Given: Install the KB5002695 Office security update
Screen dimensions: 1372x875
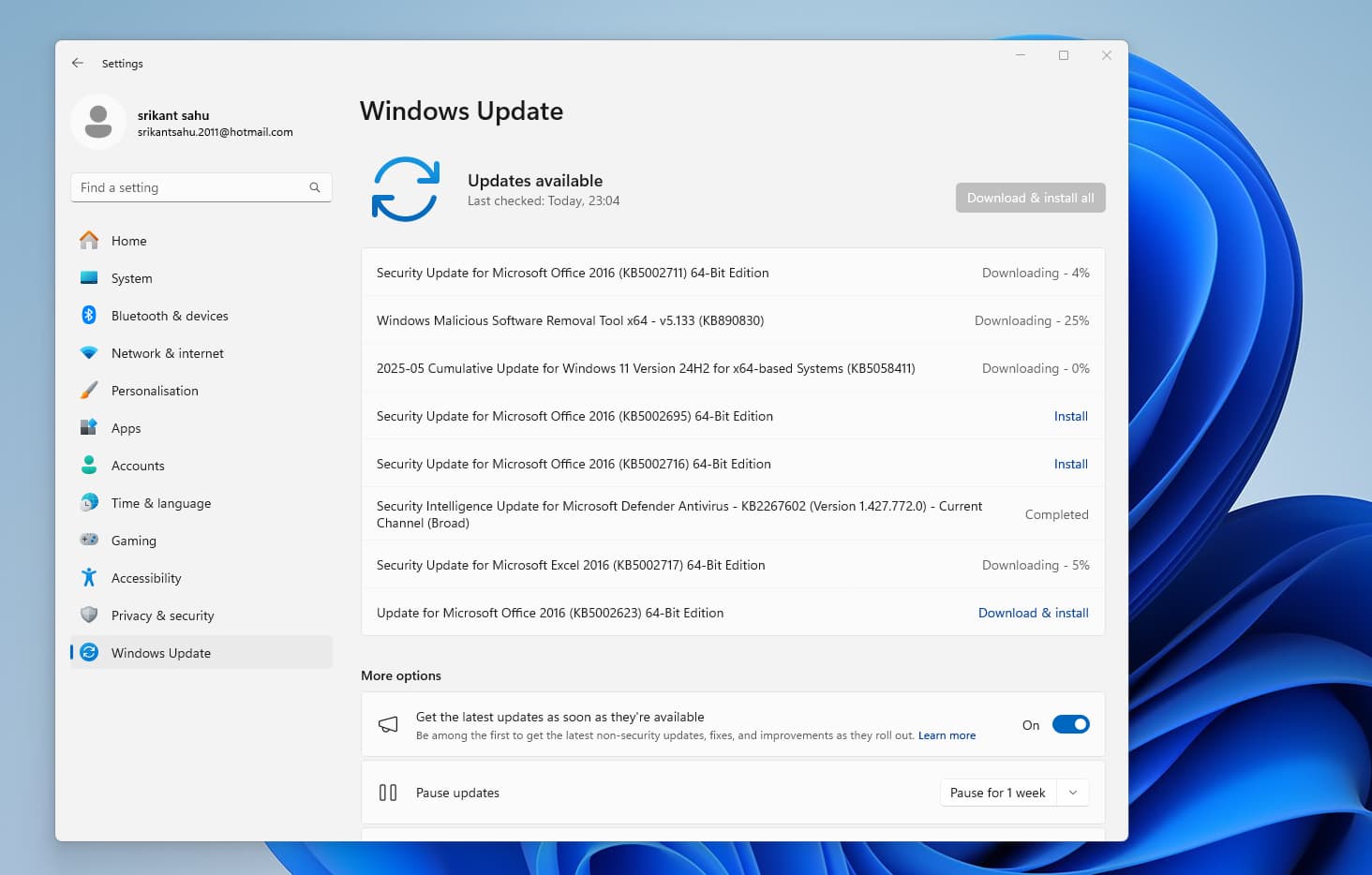Looking at the screenshot, I should (1070, 416).
